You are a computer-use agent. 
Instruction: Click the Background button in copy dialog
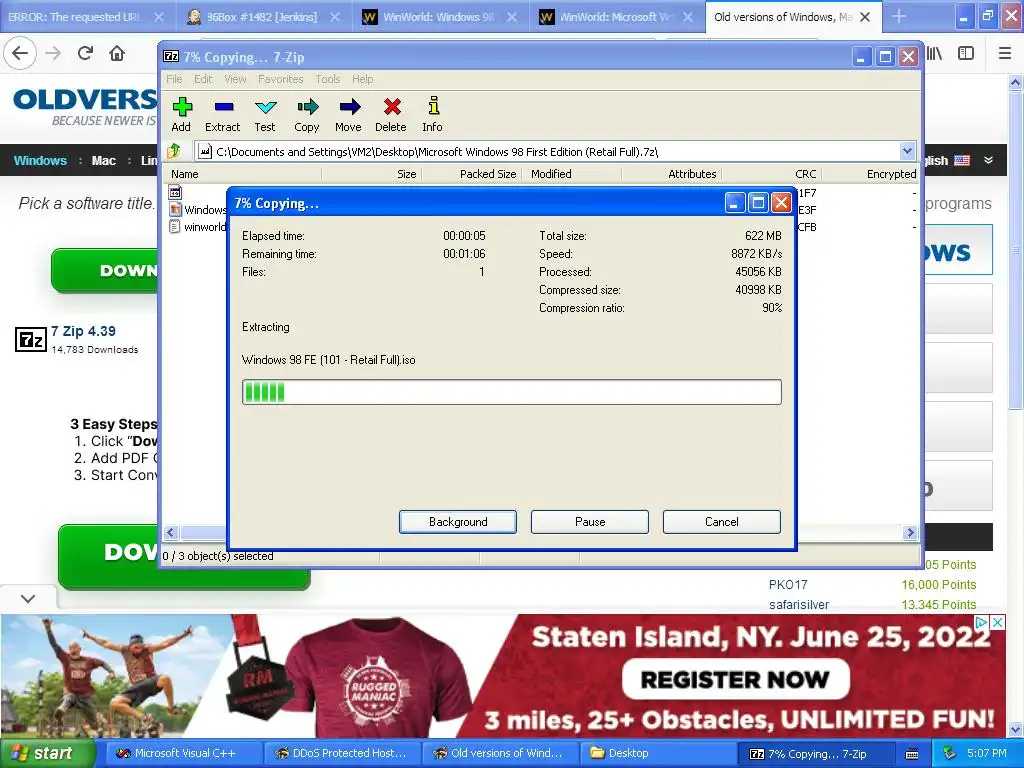point(458,522)
